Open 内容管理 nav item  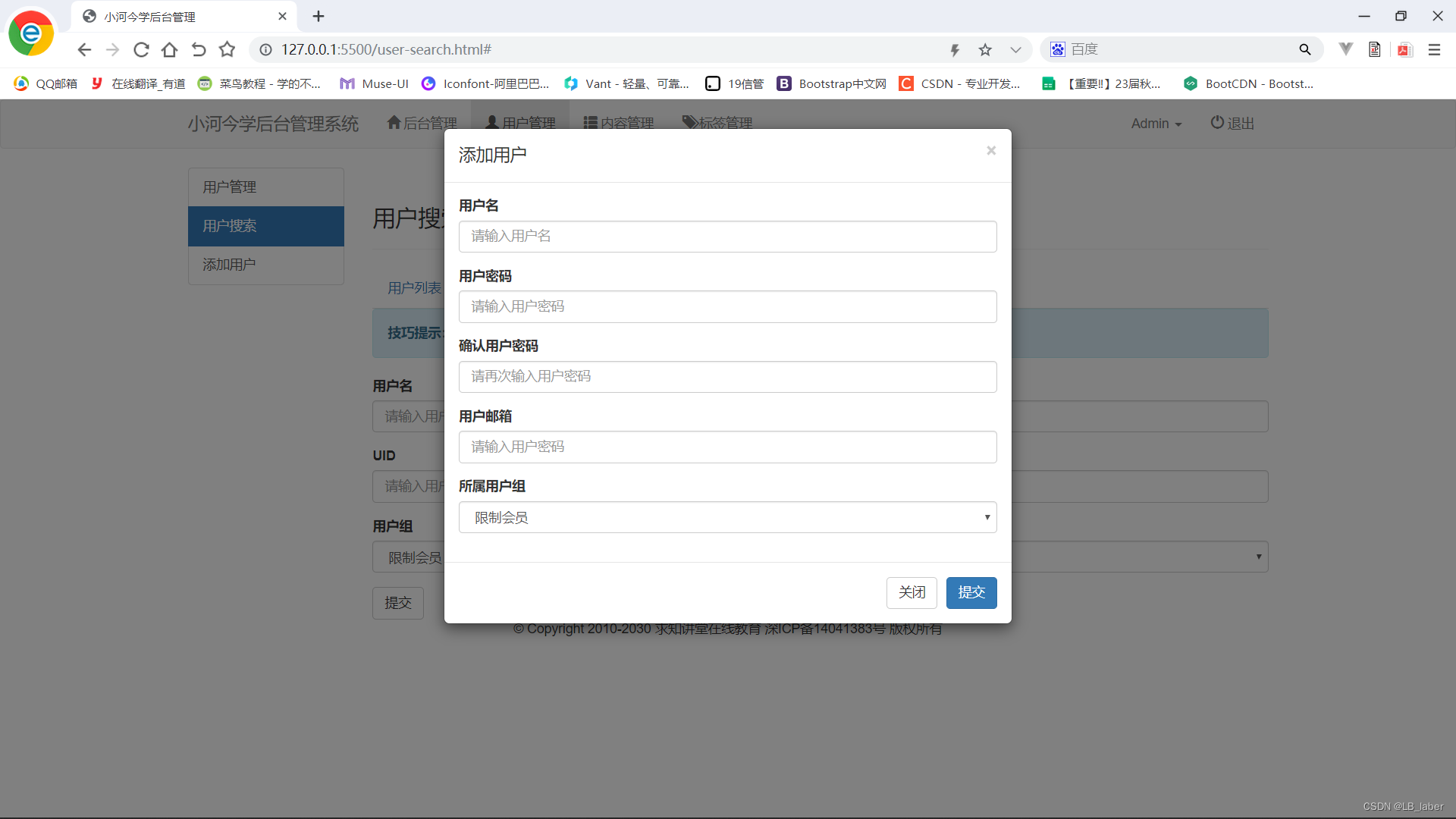(x=618, y=123)
